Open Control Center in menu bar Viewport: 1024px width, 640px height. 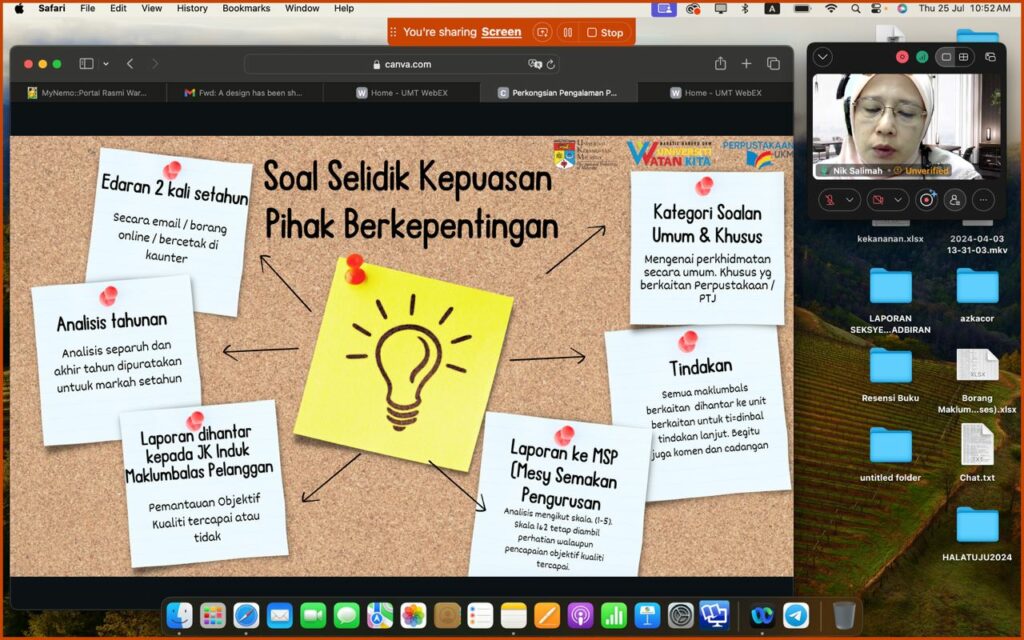point(878,8)
